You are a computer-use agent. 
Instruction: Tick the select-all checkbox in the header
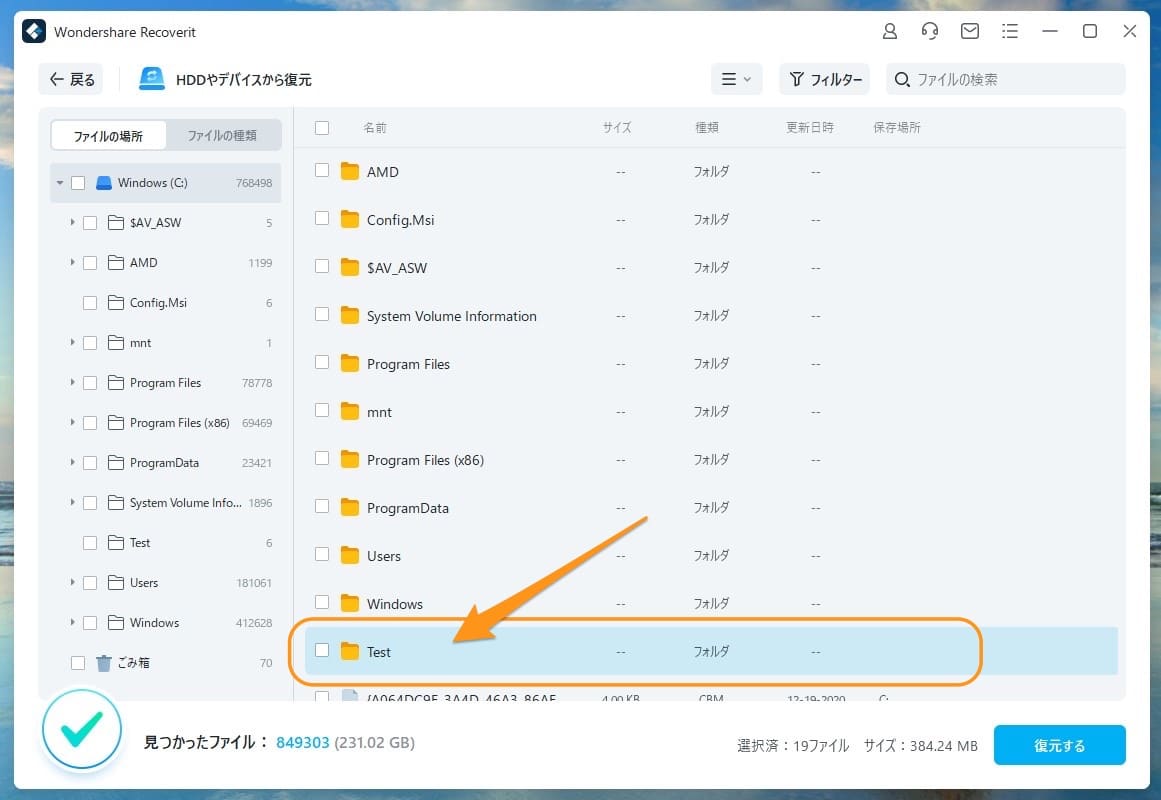click(322, 128)
